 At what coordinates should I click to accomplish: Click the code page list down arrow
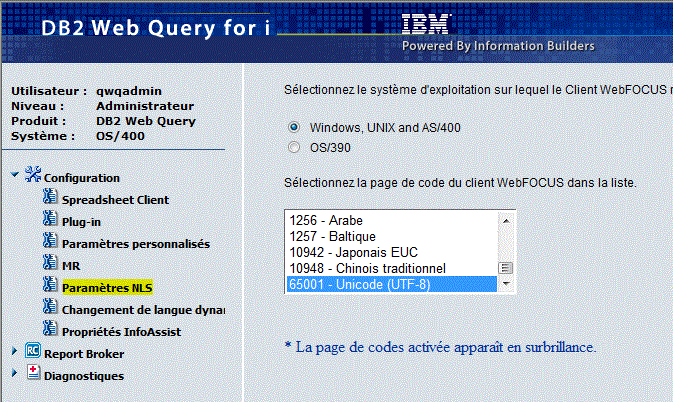(x=506, y=284)
